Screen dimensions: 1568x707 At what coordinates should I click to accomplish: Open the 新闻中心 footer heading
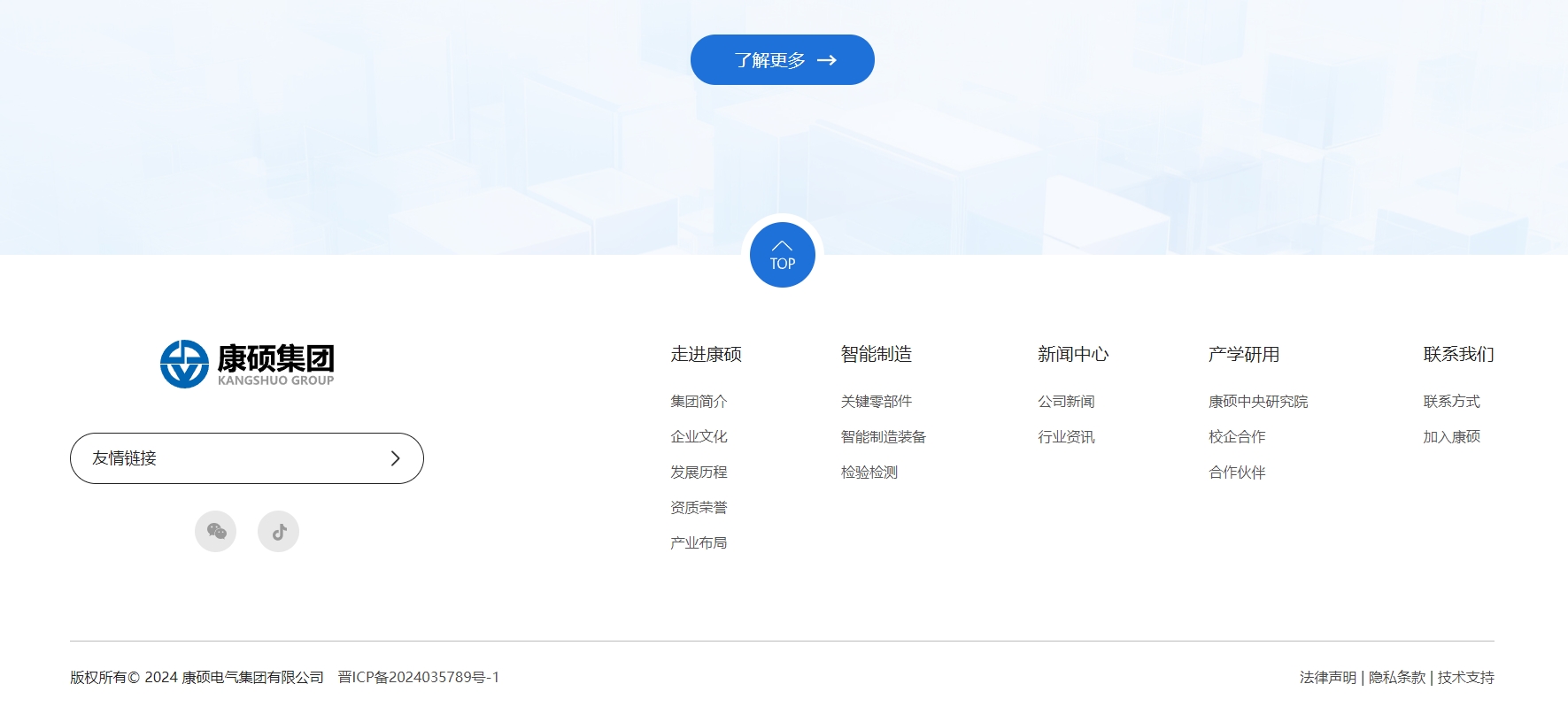pyautogui.click(x=1073, y=354)
